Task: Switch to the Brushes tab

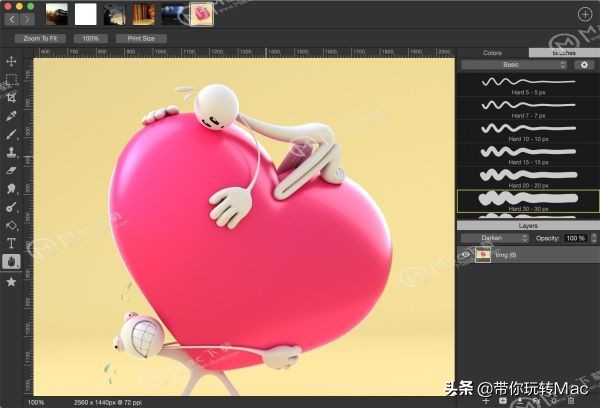Action: pos(564,53)
